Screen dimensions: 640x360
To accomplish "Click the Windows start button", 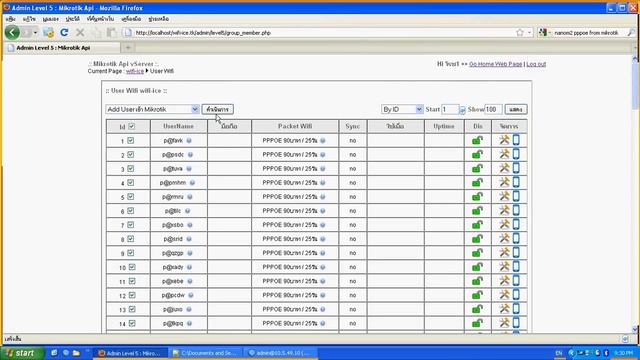I will [22, 353].
